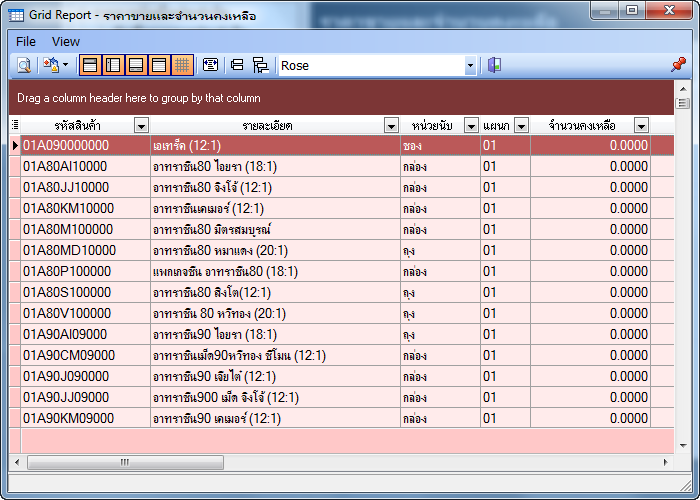Open the View menu
The image size is (700, 500).
pos(66,41)
